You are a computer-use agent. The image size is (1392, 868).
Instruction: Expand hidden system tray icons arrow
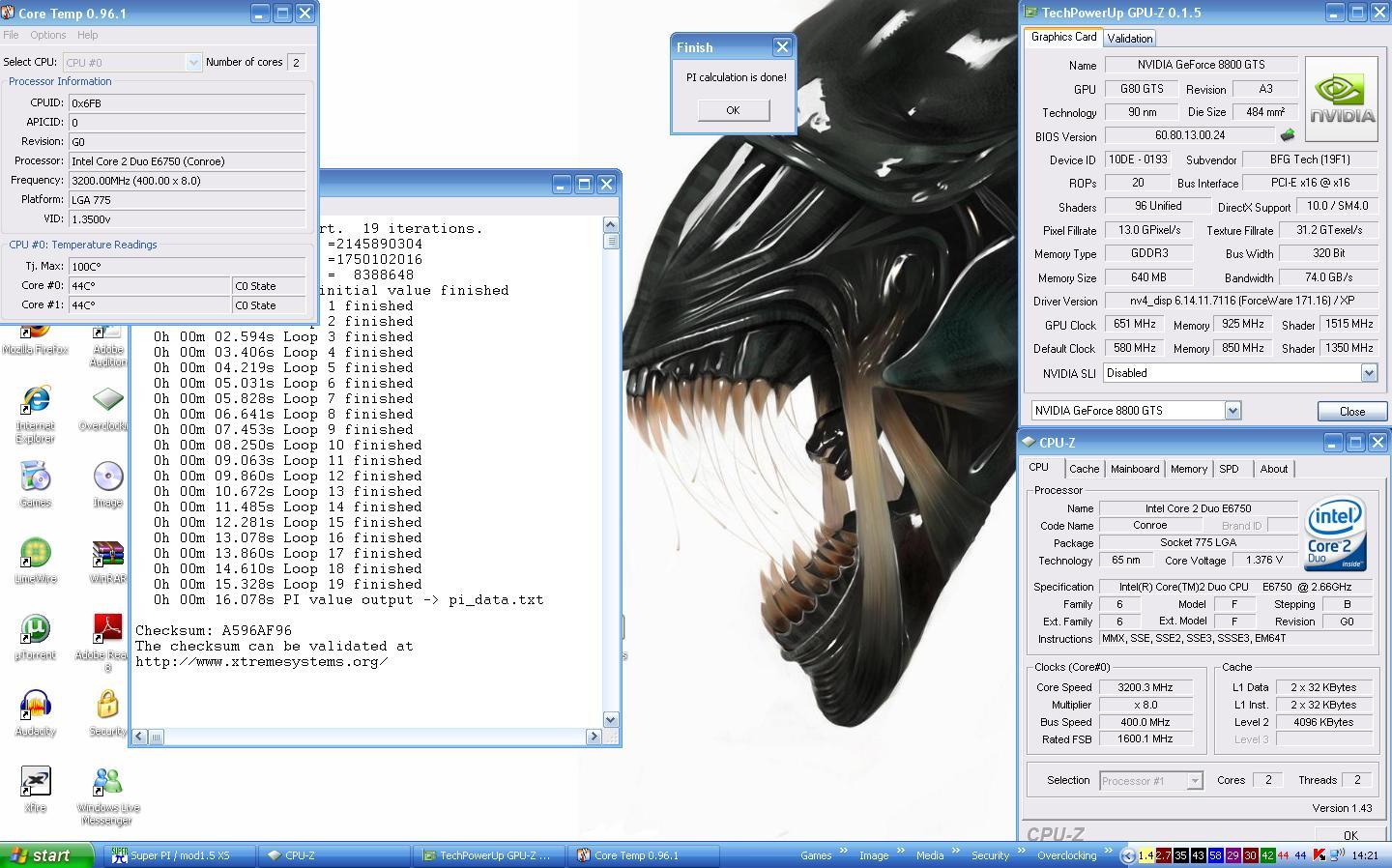(x=1126, y=855)
